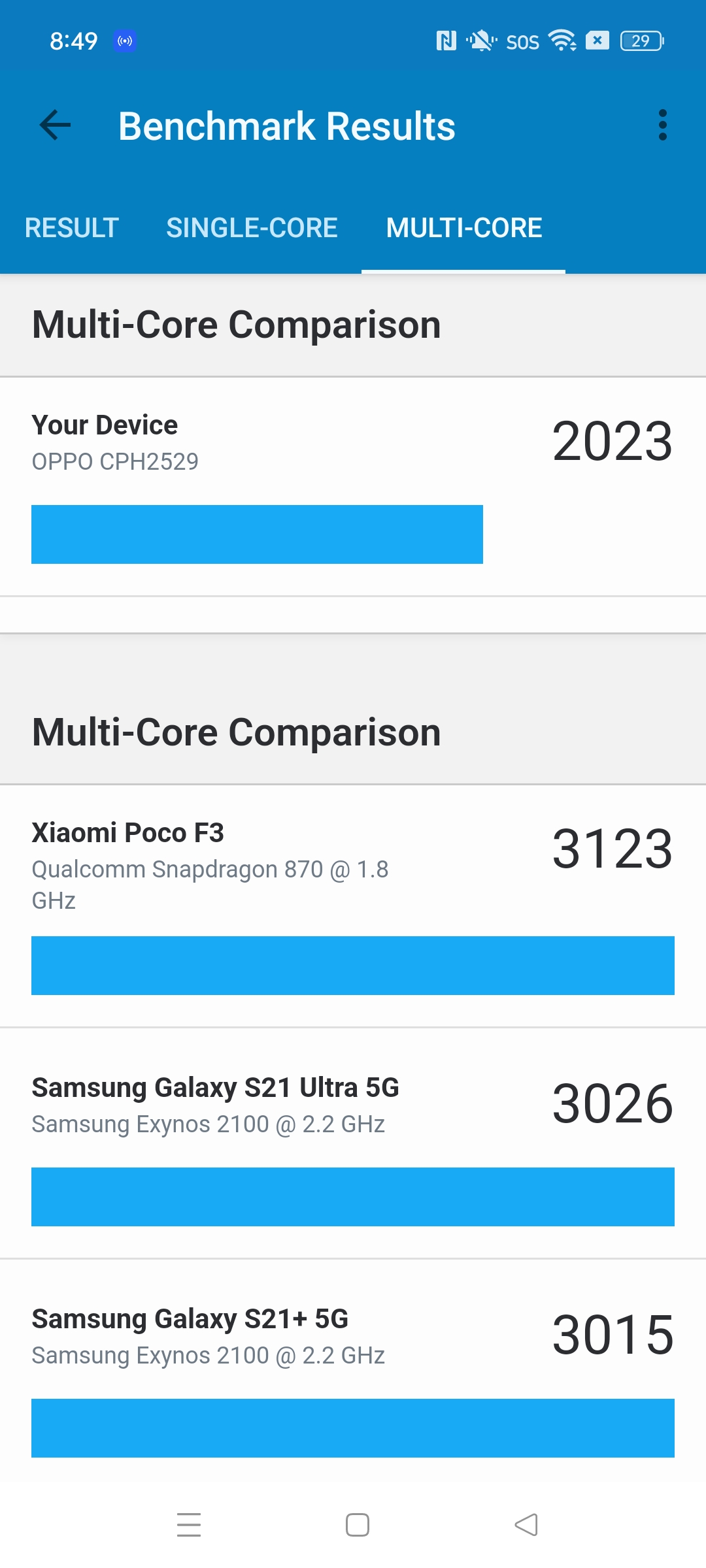Tap the 2023 score bar

257,534
